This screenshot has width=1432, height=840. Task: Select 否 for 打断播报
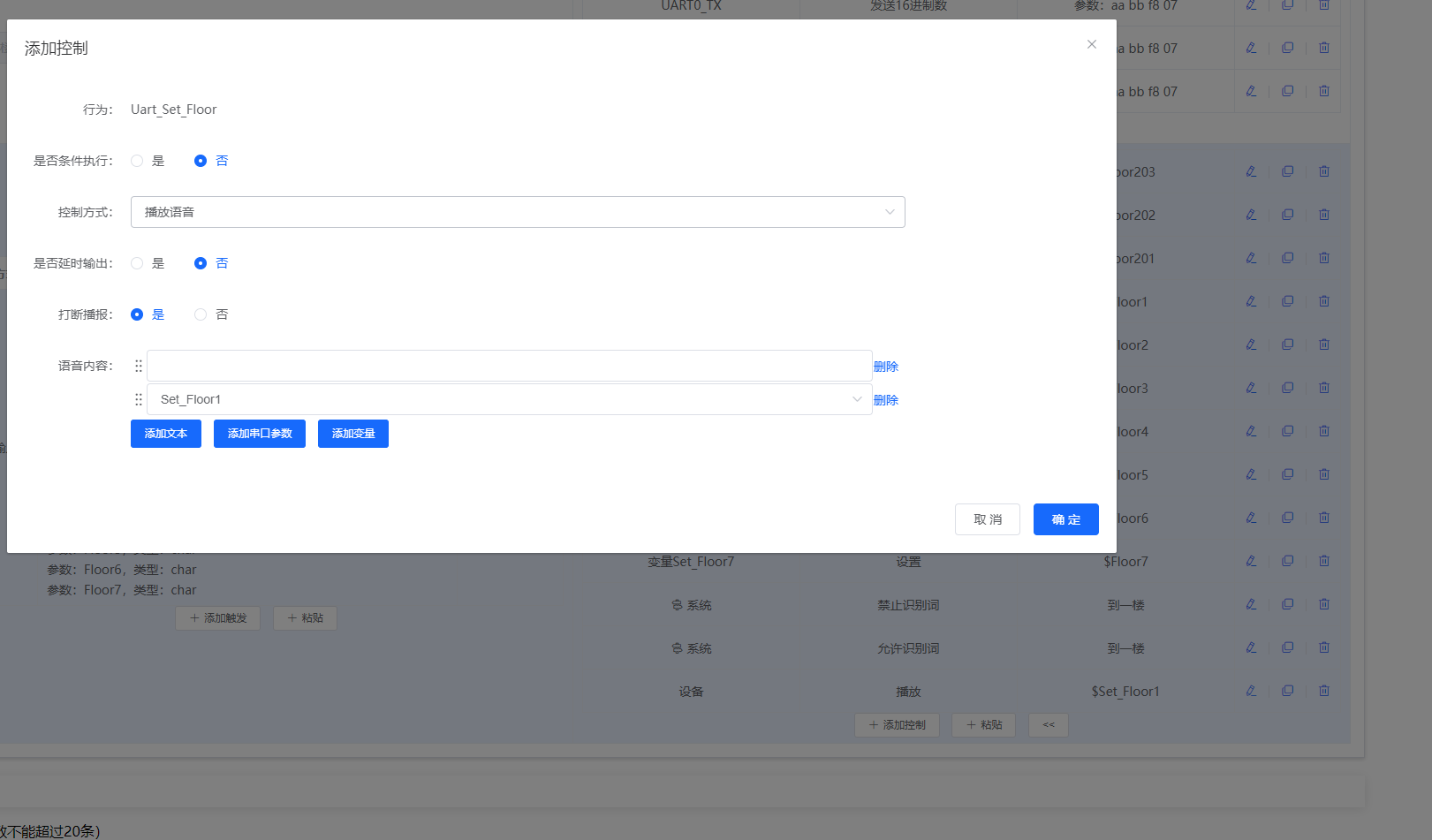(201, 314)
